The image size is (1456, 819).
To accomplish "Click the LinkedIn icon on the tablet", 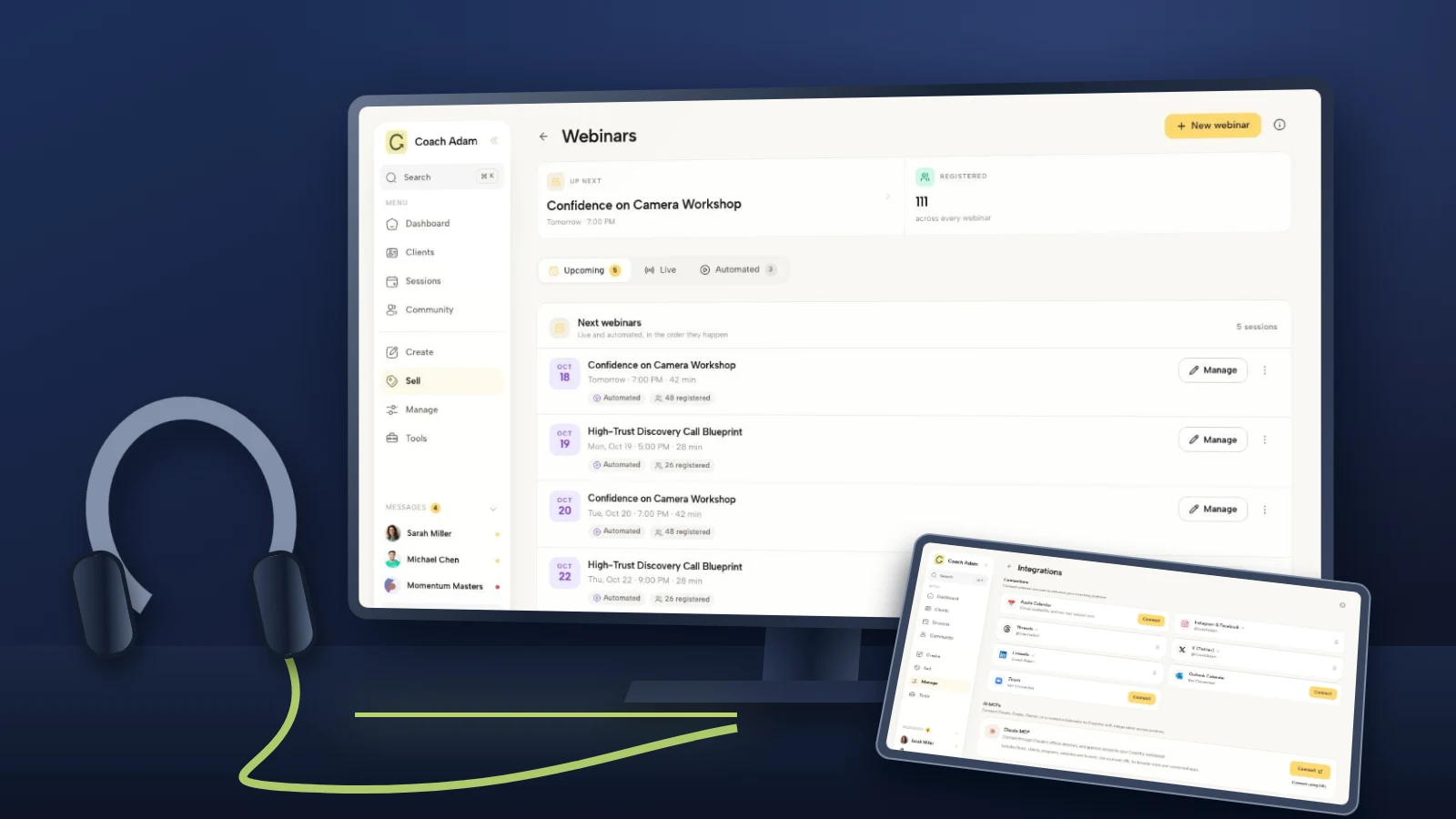I will (x=1003, y=654).
